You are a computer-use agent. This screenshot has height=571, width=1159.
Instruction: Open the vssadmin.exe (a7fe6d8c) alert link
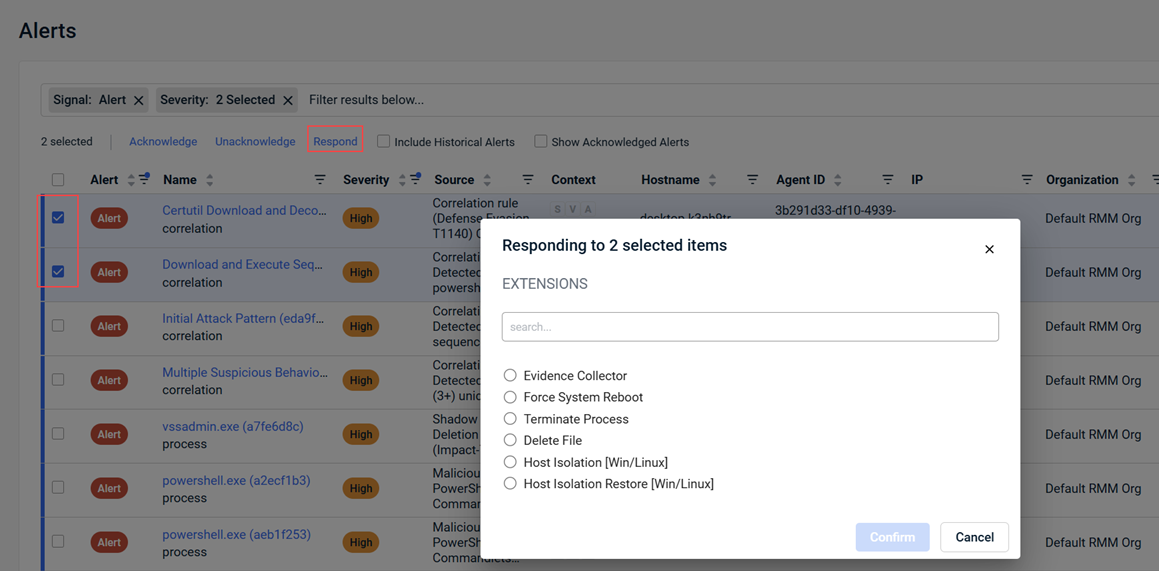click(232, 426)
